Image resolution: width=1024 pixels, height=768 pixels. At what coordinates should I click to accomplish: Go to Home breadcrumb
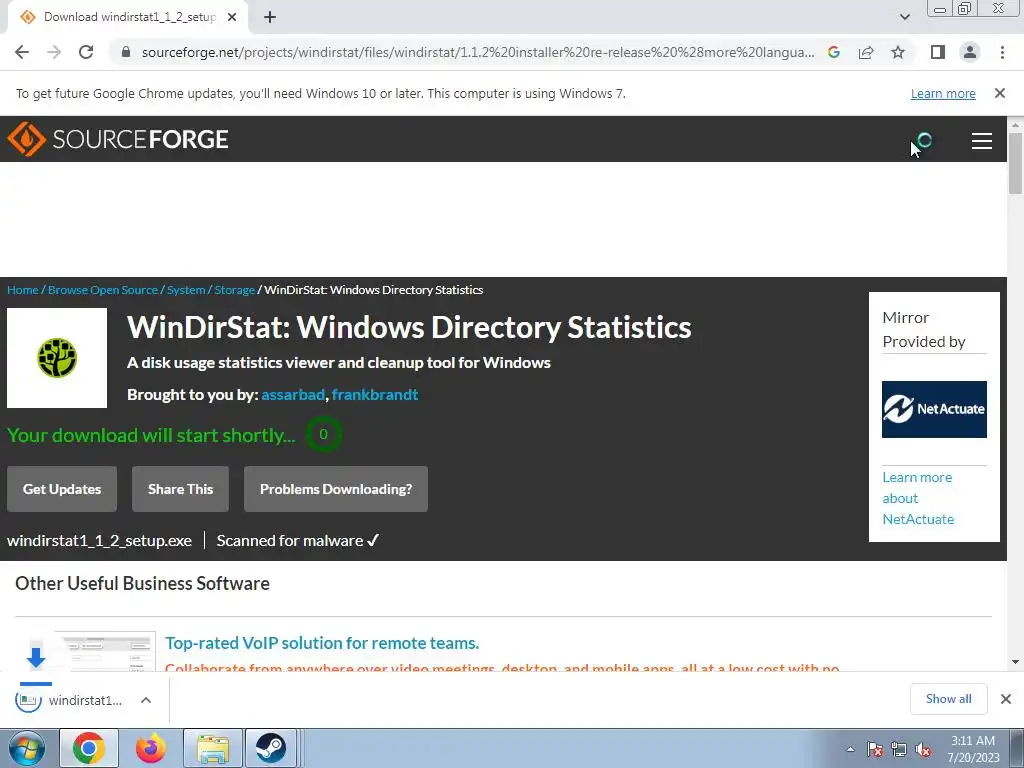[23, 290]
